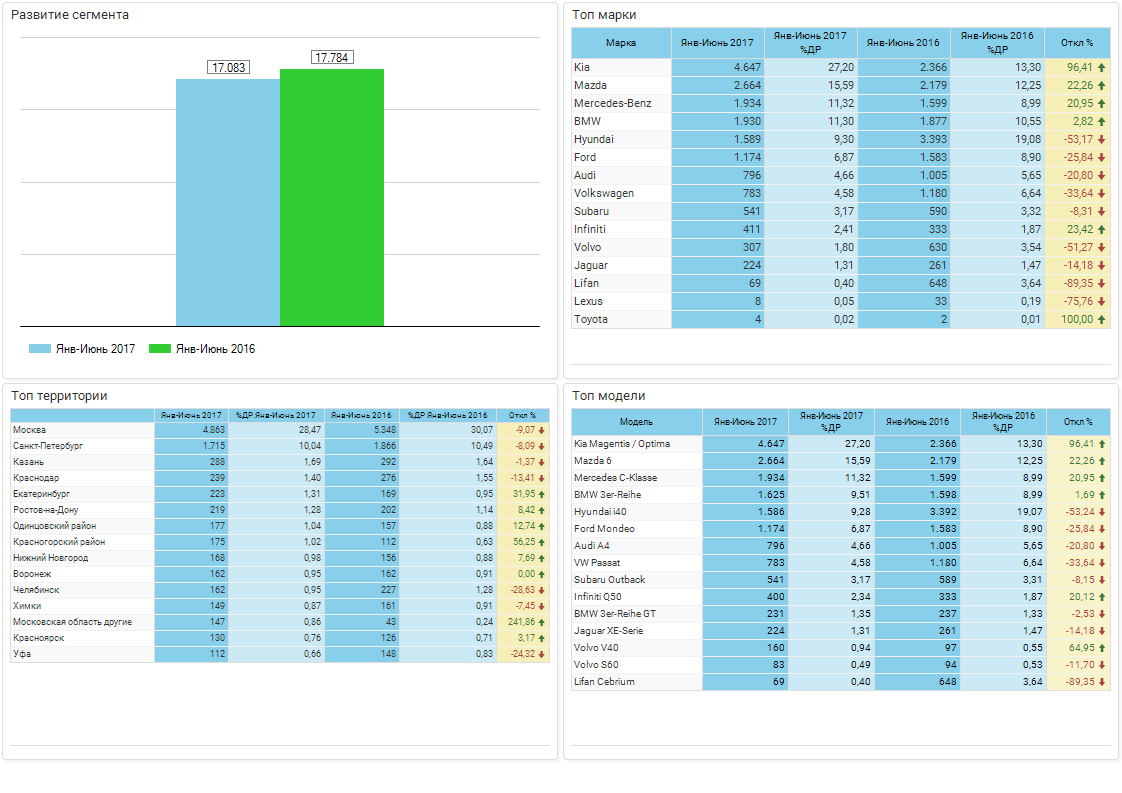Click the Откл % header in Топ модели

(1078, 422)
